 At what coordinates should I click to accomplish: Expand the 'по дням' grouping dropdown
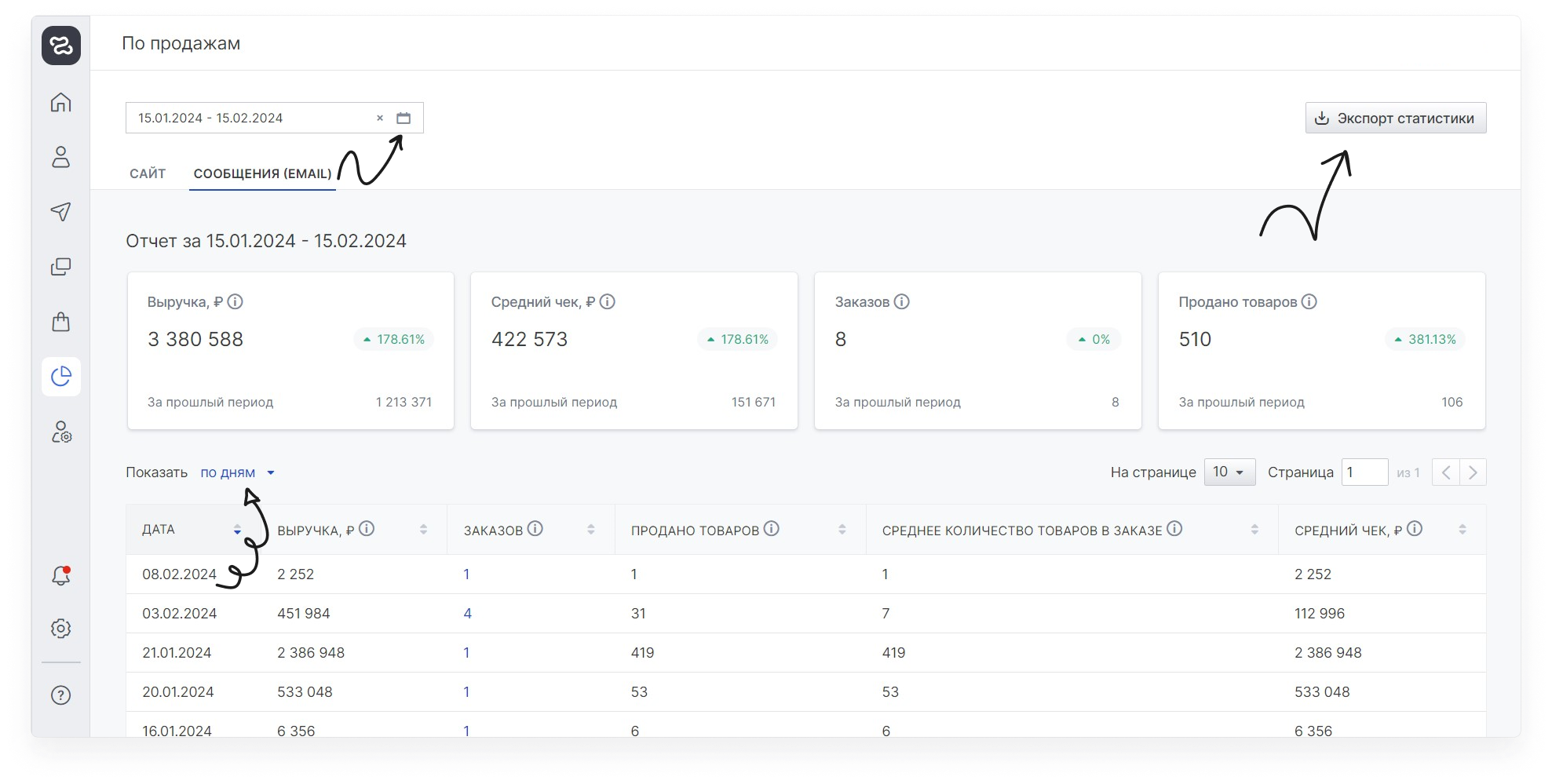pos(237,472)
